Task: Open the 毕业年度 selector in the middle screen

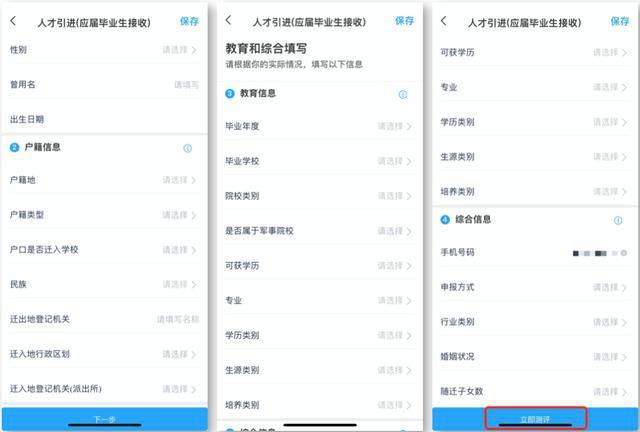Action: [319, 126]
